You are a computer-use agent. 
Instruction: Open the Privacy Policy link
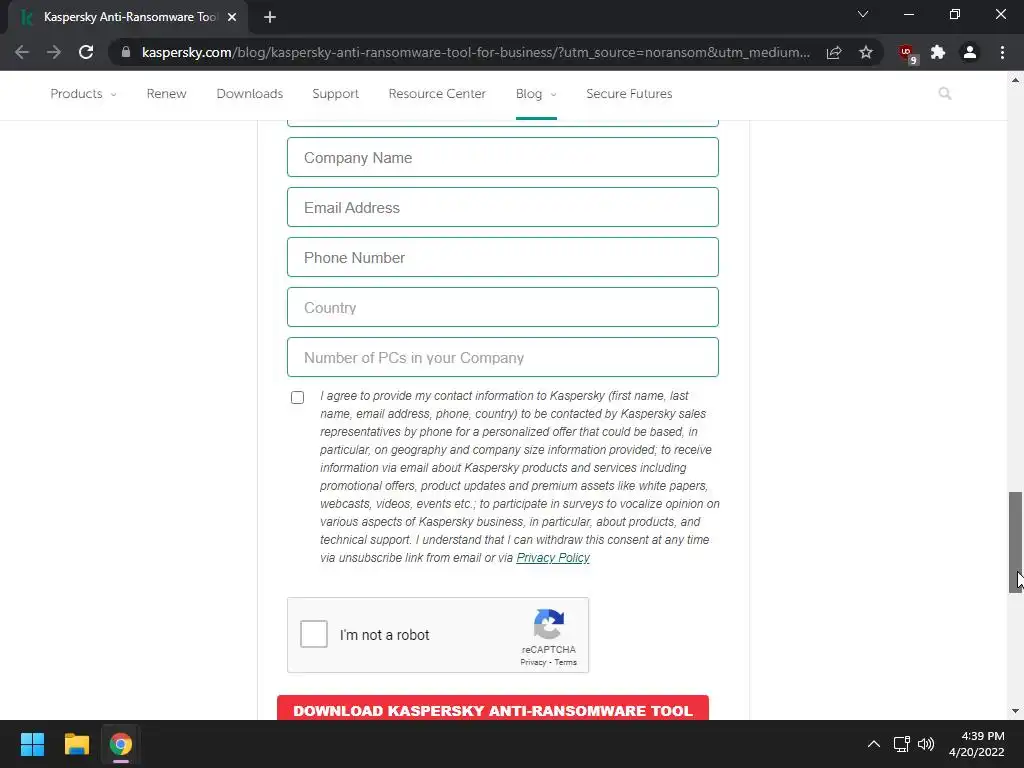click(x=553, y=558)
